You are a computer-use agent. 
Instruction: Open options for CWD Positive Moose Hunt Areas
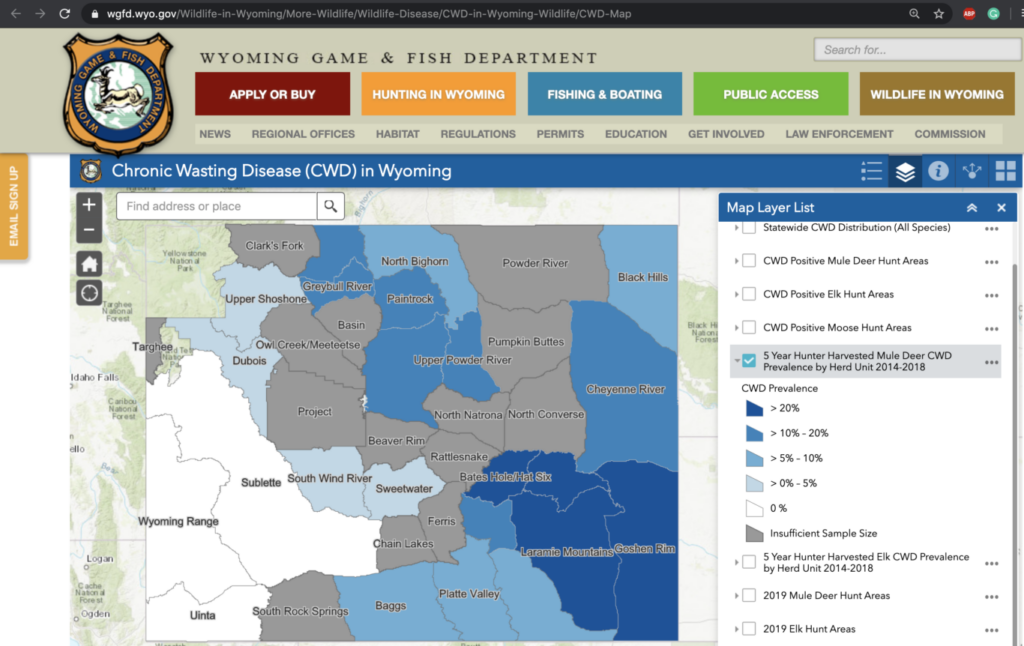coord(991,329)
